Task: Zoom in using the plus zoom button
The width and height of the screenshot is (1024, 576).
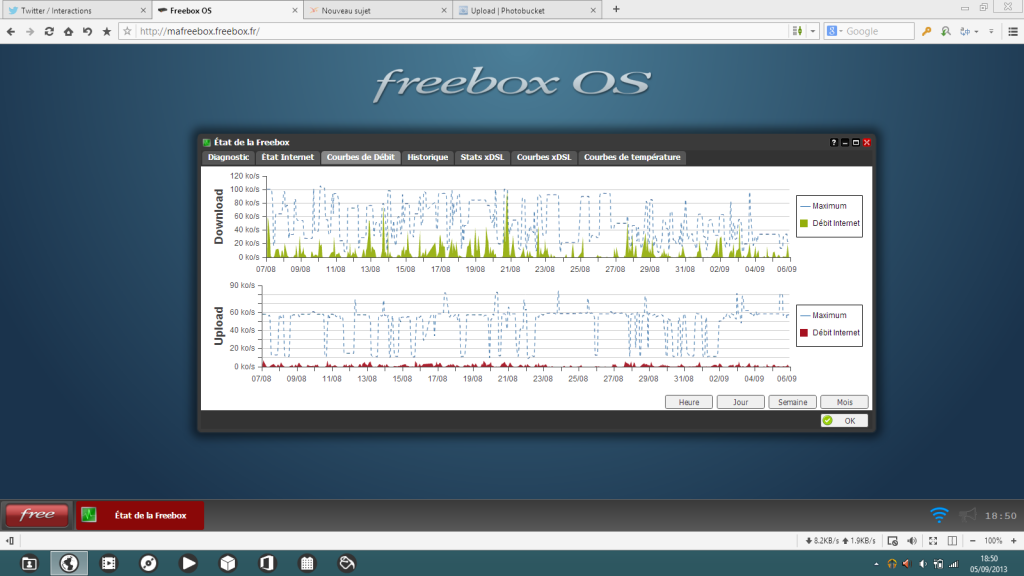Action: (x=1014, y=541)
